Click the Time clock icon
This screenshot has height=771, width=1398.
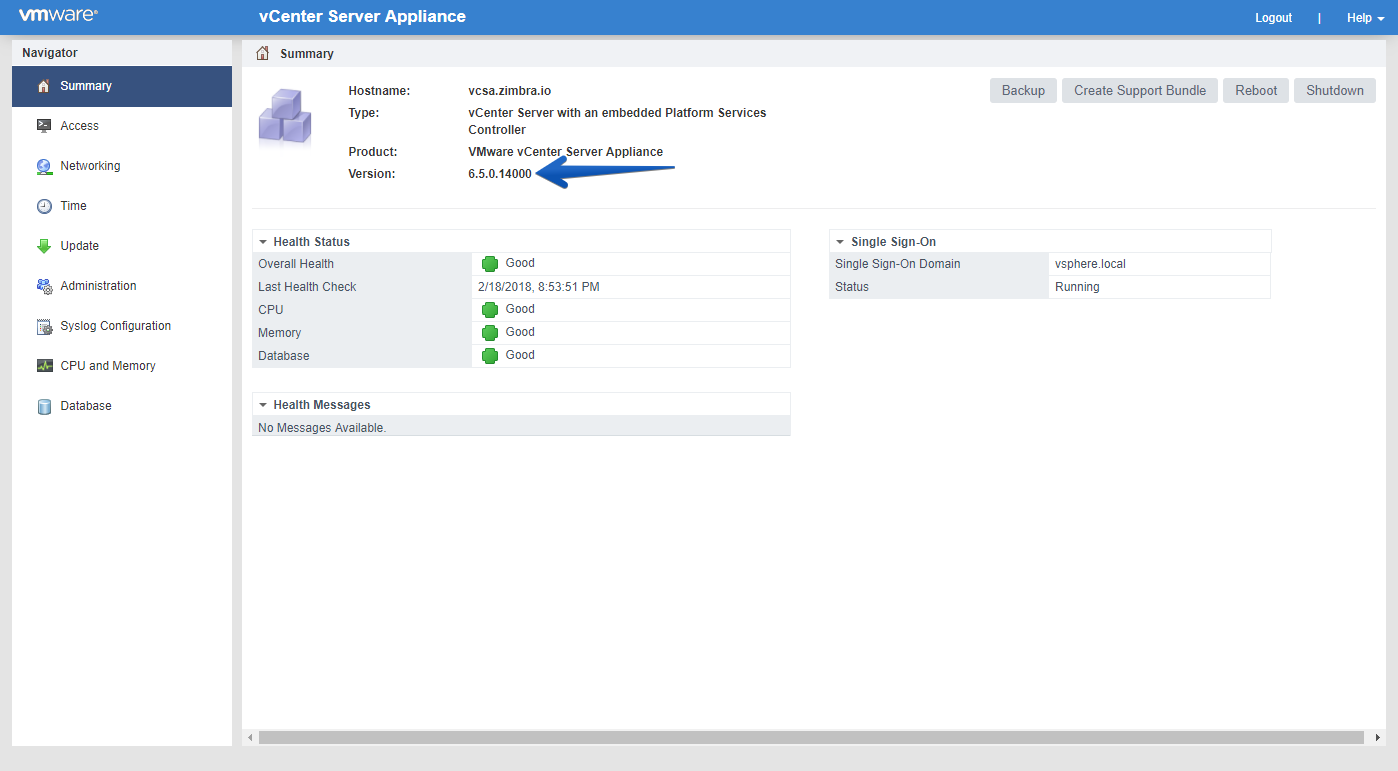43,206
